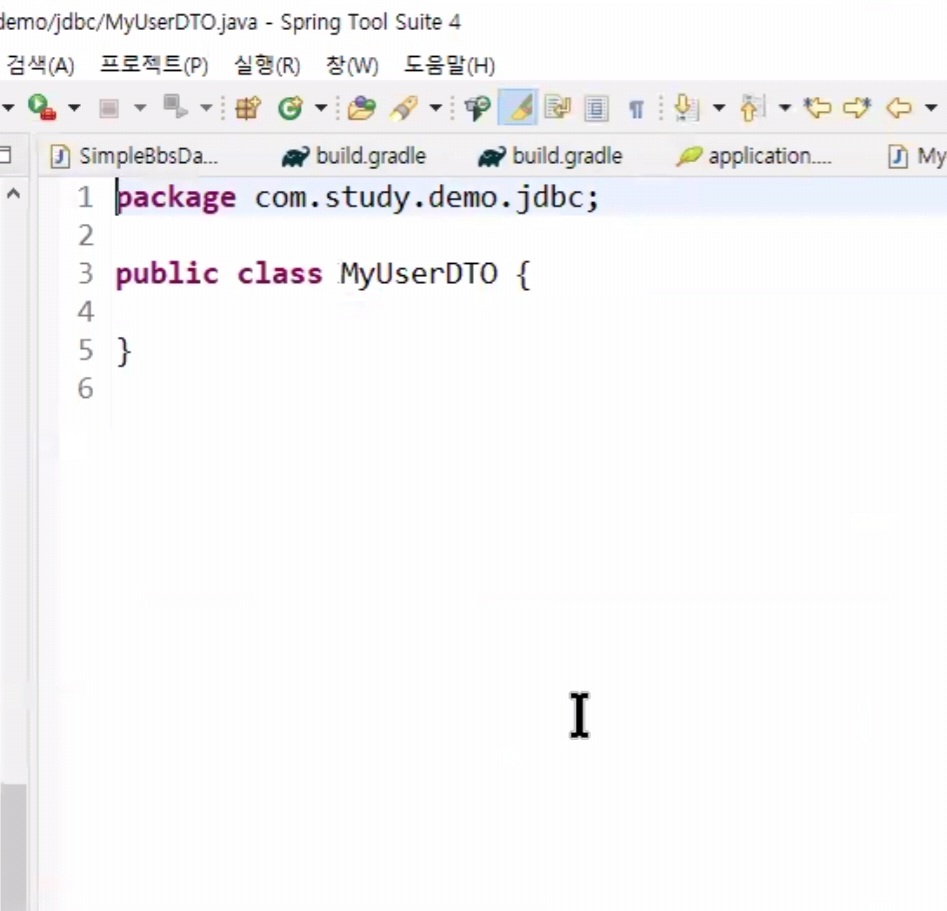The width and height of the screenshot is (947, 911).
Task: Click the elephant icon on first build.gradle tab
Action: pyautogui.click(x=295, y=157)
